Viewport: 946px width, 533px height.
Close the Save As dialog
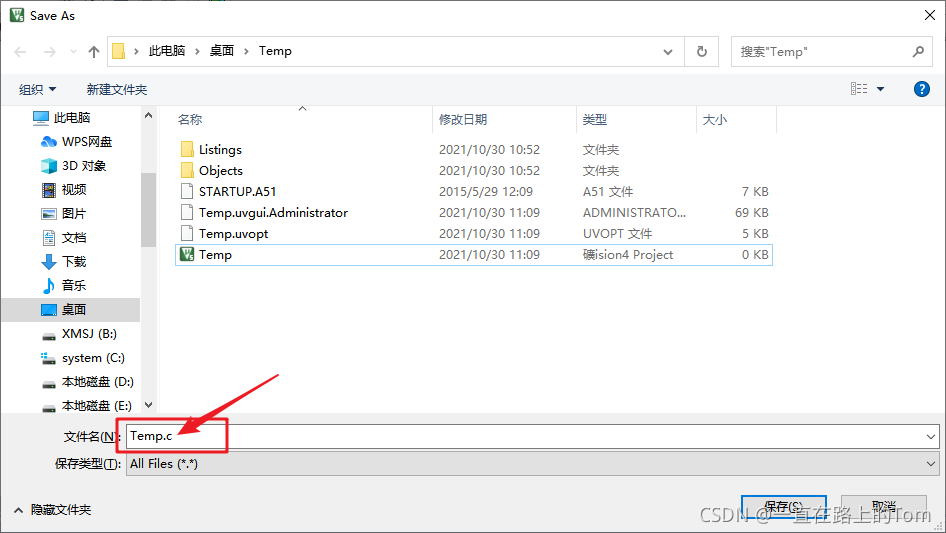tap(930, 15)
